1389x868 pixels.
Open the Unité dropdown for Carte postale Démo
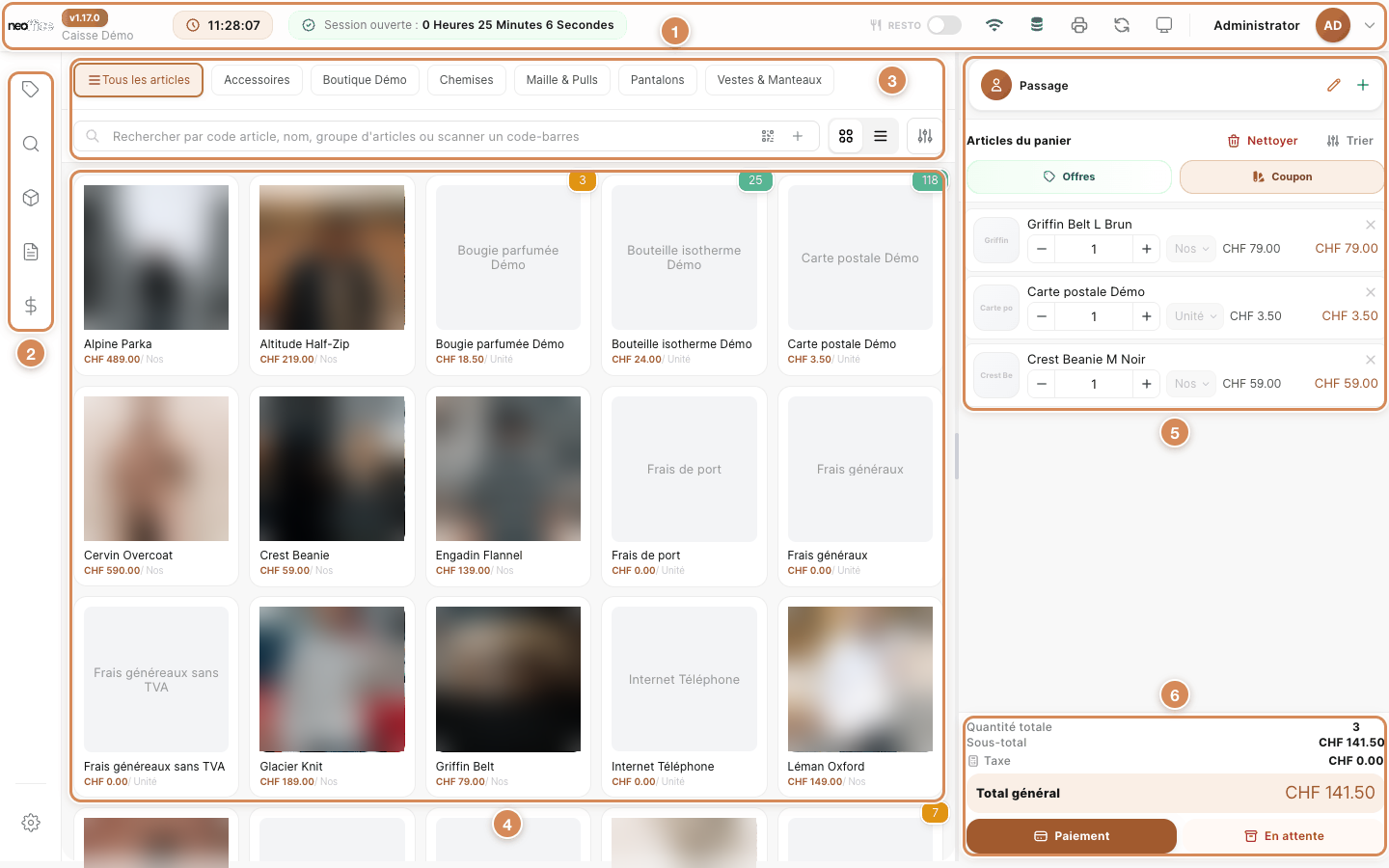1195,316
